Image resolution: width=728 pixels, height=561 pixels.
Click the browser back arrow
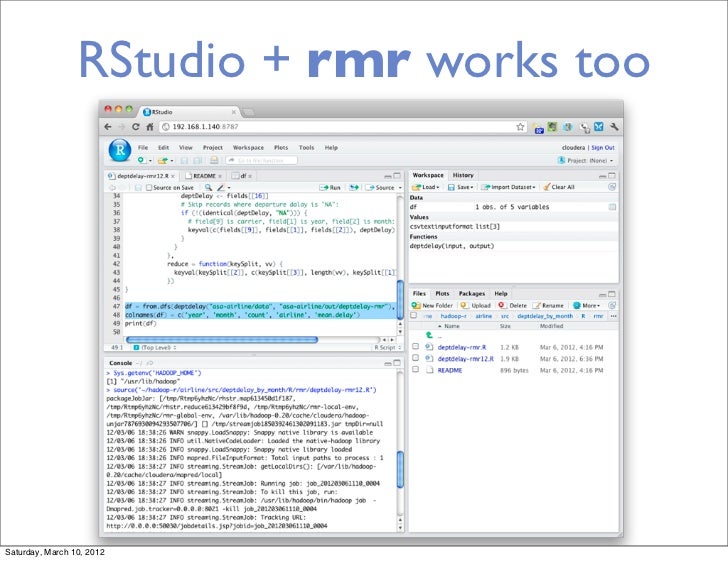(108, 126)
